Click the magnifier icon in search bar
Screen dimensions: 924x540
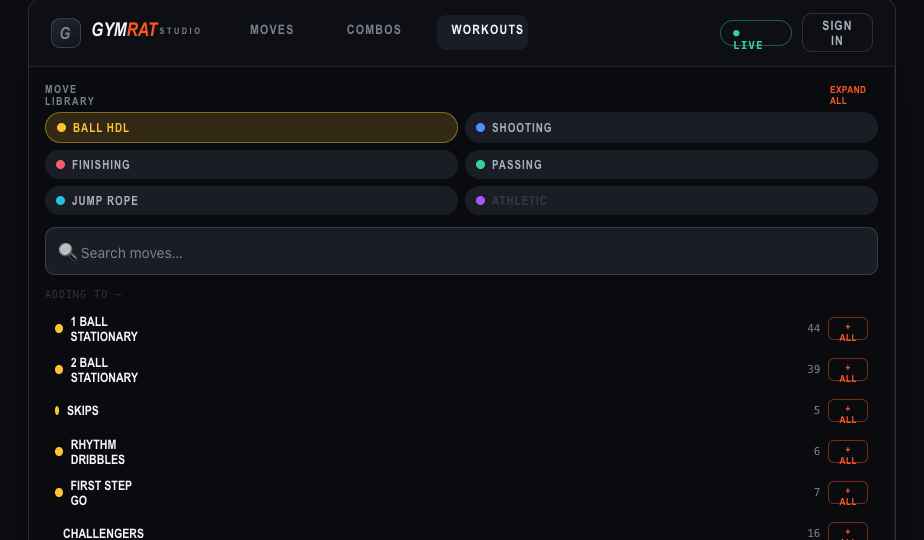(67, 252)
